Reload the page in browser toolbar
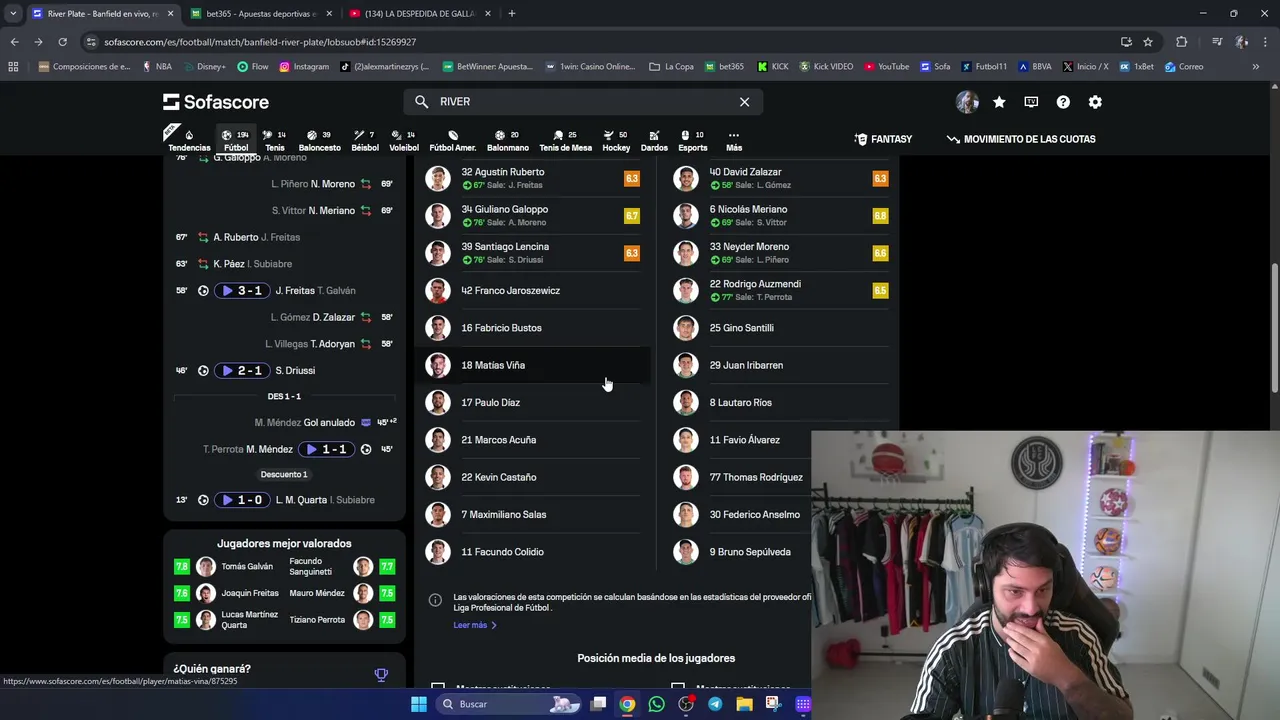1280x720 pixels. tap(62, 42)
